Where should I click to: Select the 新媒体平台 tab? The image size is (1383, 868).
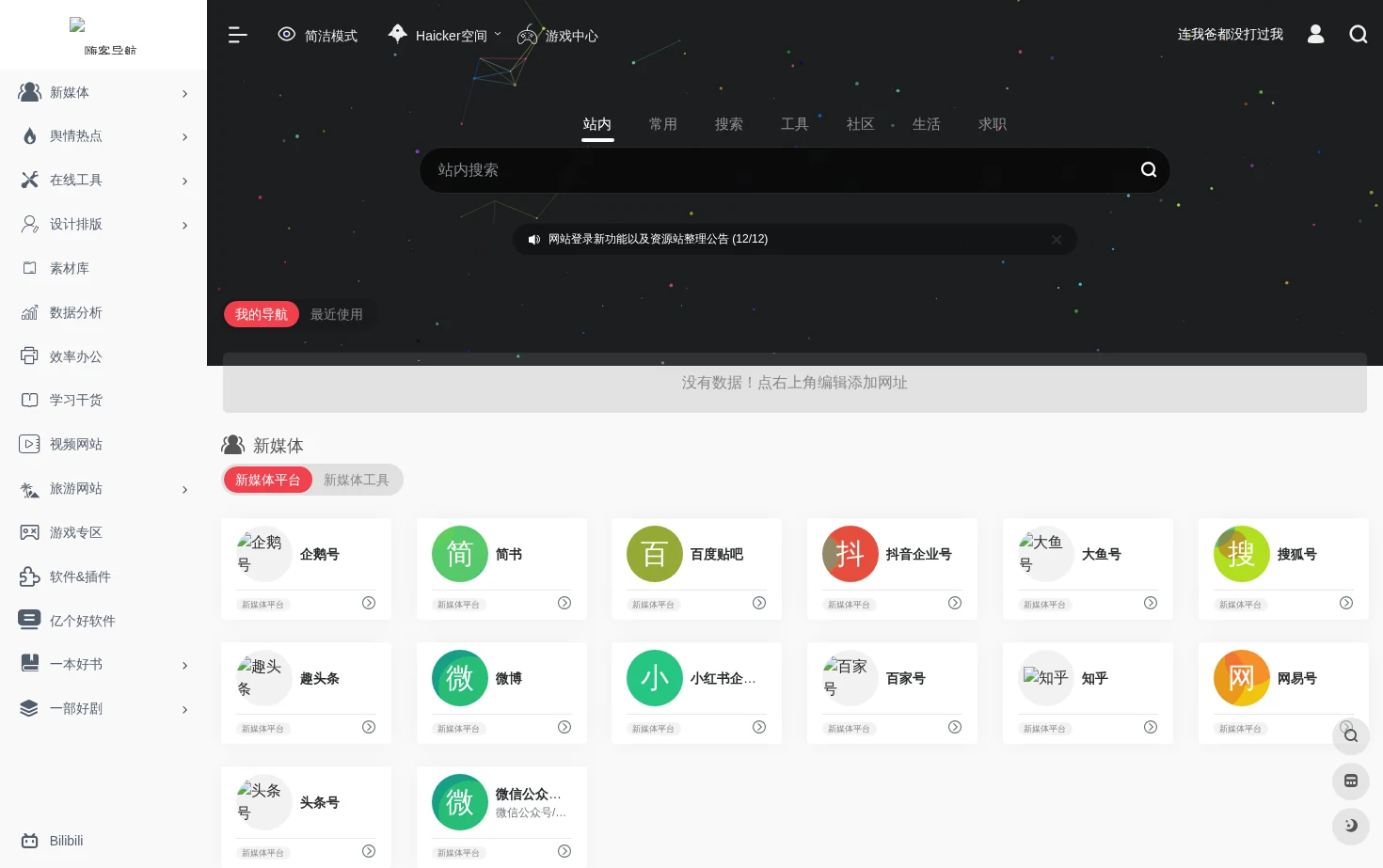tap(268, 480)
